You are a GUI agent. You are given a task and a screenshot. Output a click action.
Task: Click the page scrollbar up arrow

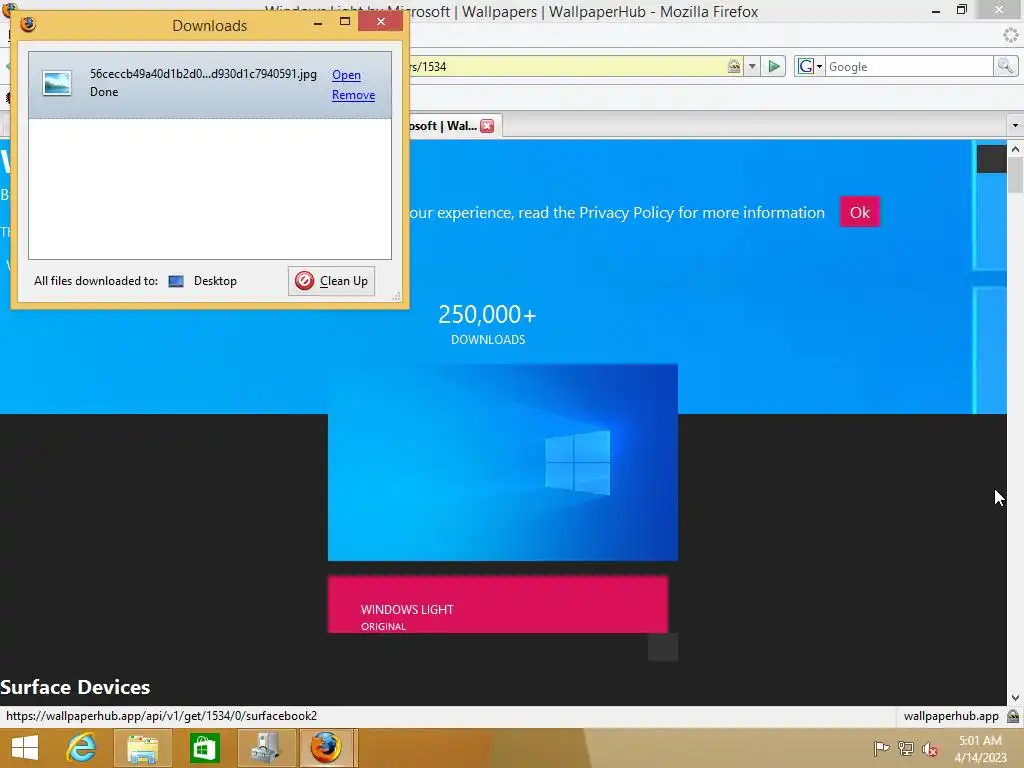1015,149
